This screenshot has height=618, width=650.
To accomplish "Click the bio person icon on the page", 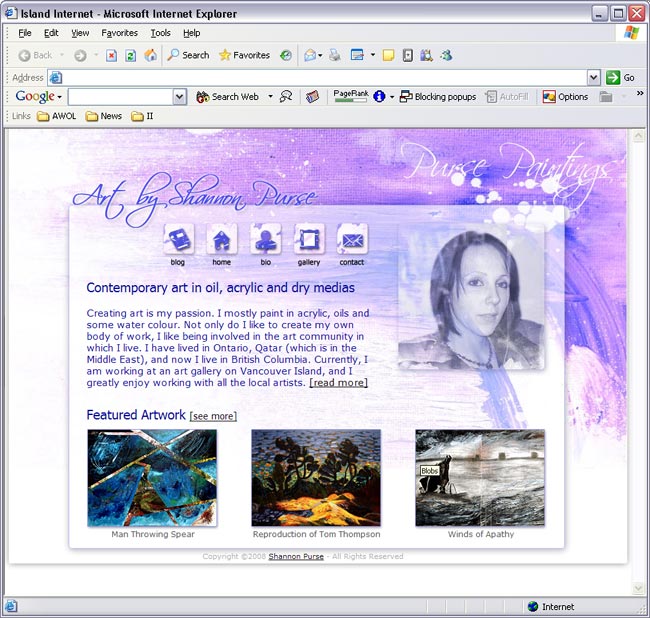I will pos(266,240).
